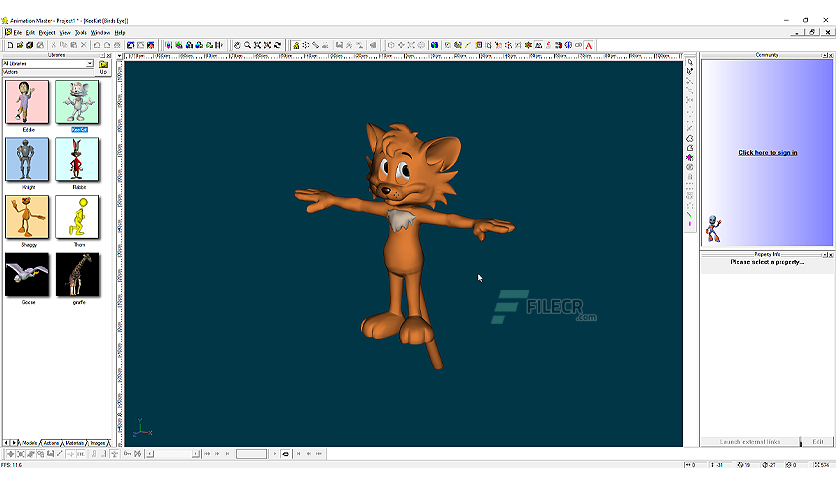
Task: Select the Eddie model thumbnail
Action: (27, 102)
